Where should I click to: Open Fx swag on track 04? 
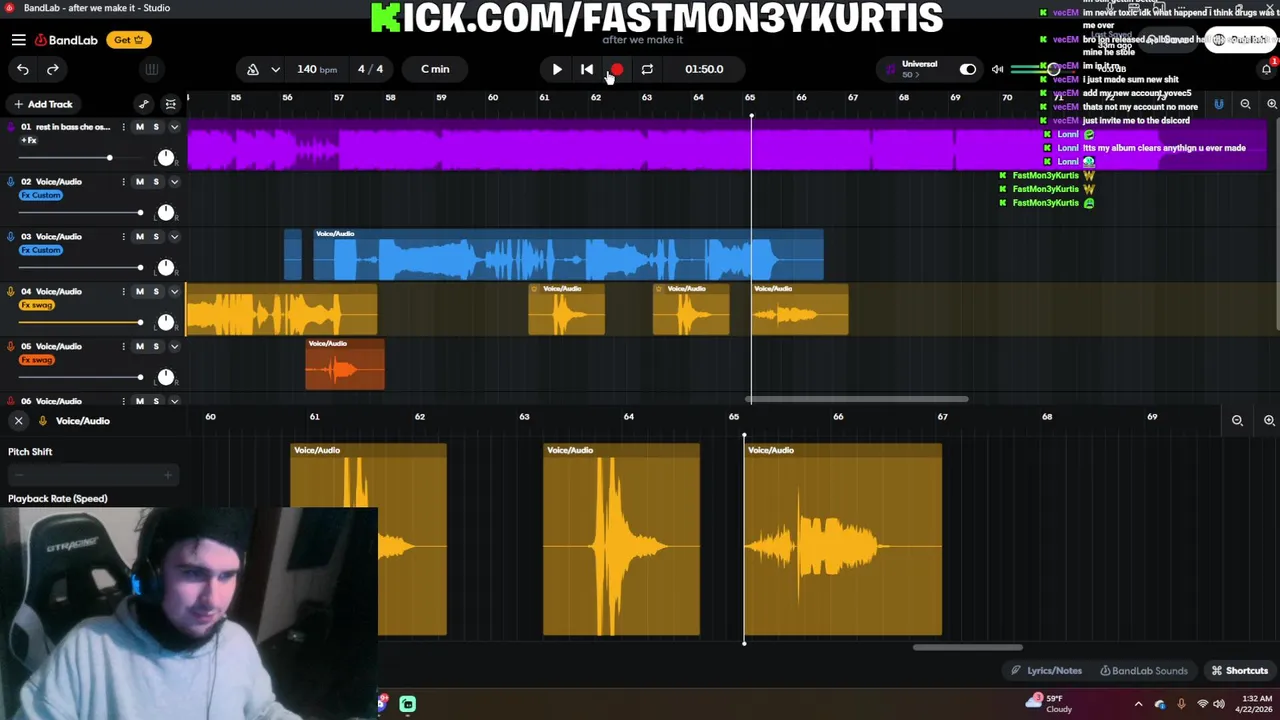pyautogui.click(x=37, y=305)
